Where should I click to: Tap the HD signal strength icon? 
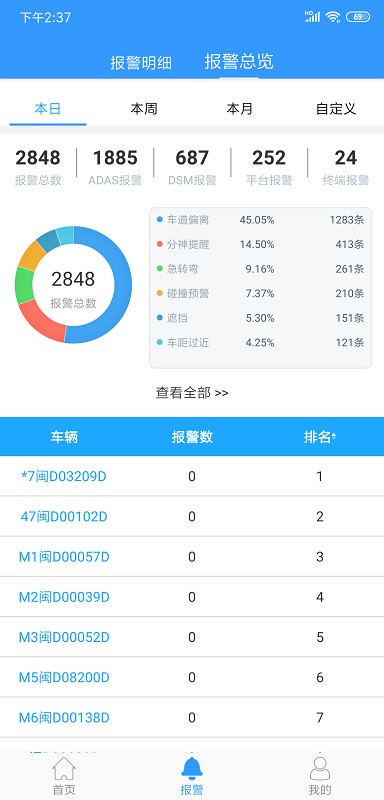[x=312, y=16]
